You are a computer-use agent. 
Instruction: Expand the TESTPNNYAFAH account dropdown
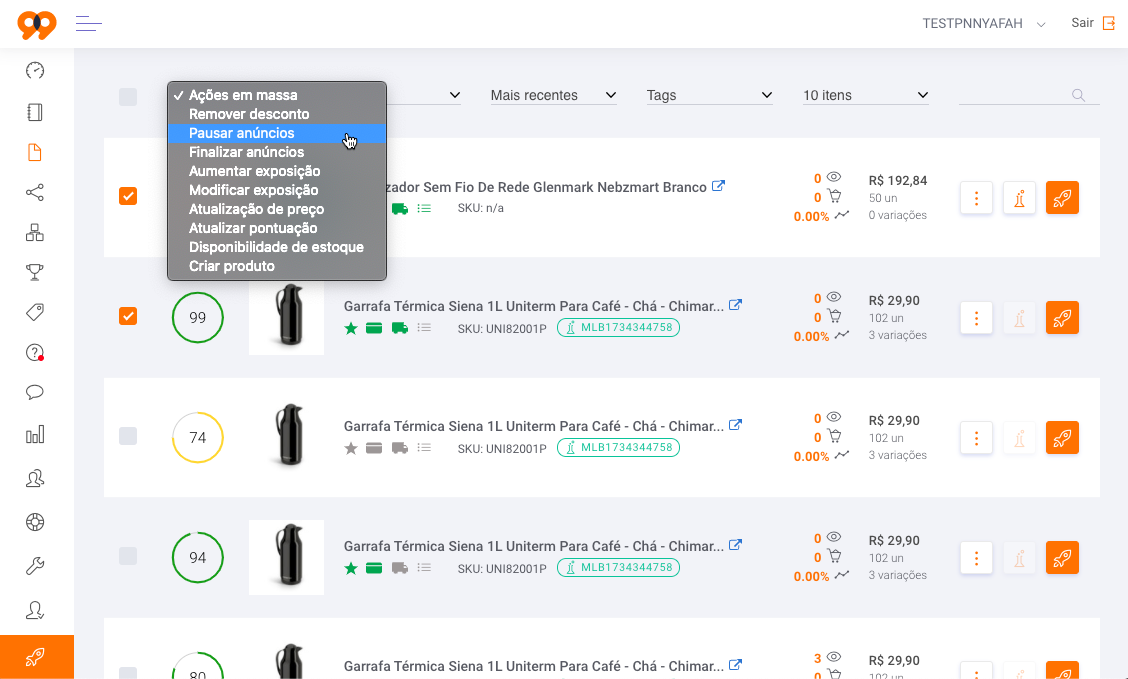[x=983, y=24]
